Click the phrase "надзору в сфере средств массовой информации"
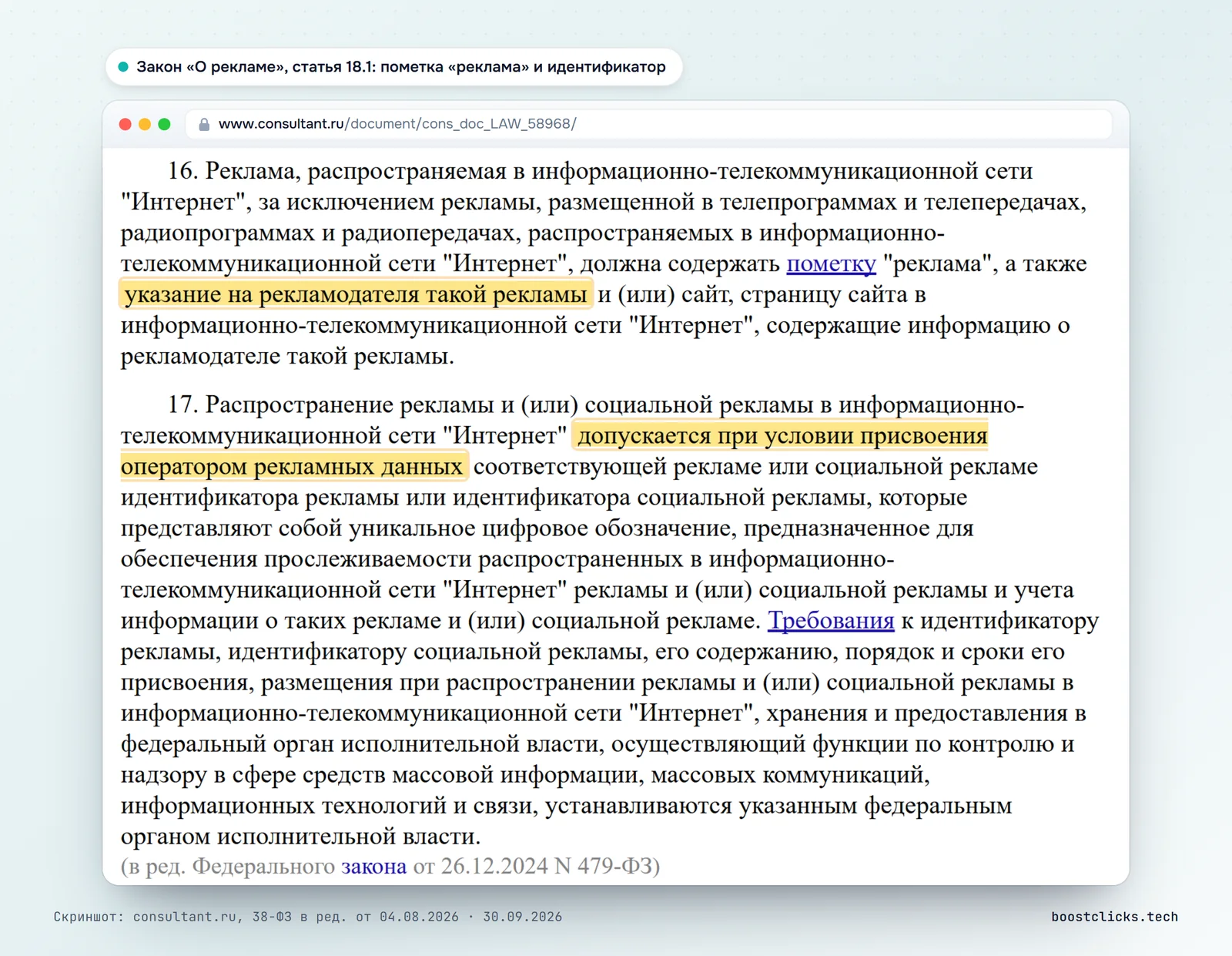 click(379, 775)
